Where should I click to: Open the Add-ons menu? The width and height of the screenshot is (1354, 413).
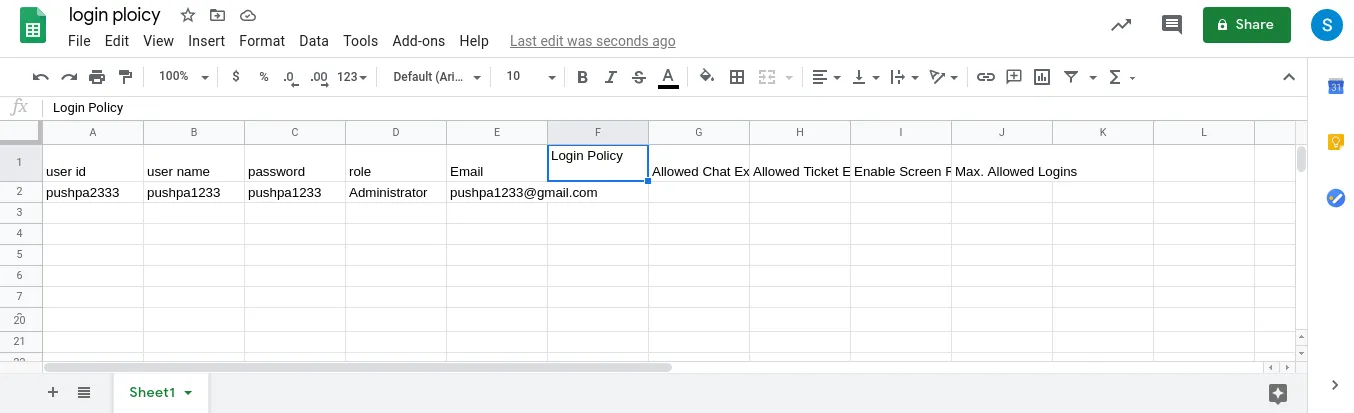pyautogui.click(x=419, y=41)
